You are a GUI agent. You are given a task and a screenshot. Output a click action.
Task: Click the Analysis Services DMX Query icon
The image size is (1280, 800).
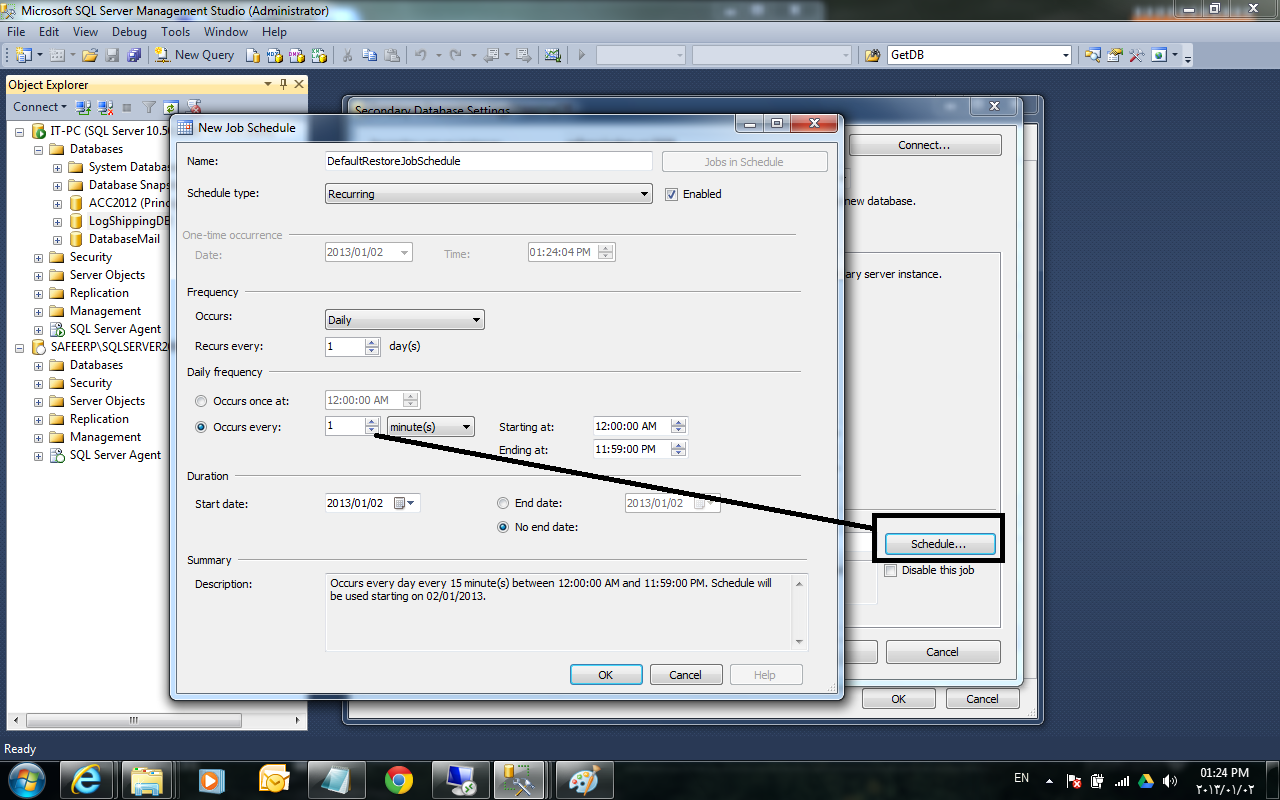tap(297, 55)
